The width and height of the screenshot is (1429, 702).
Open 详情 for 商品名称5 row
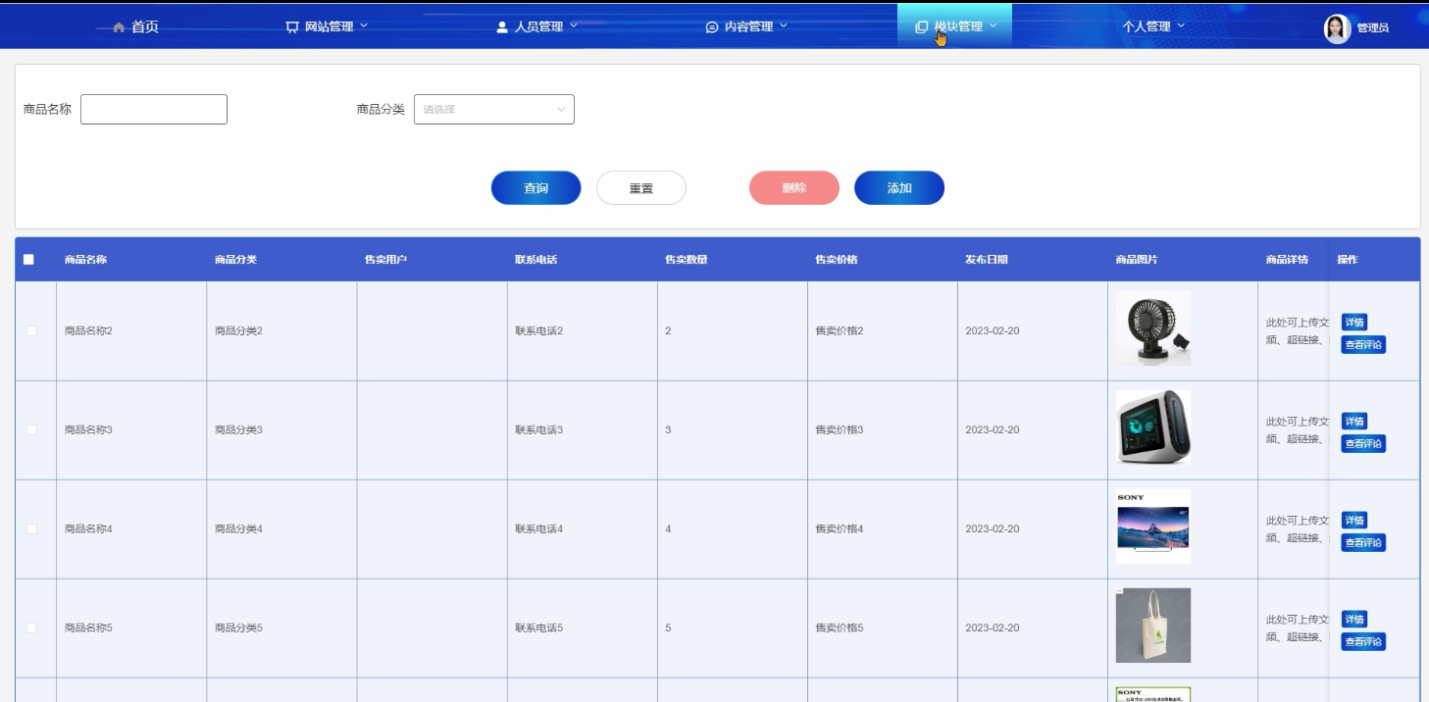click(x=1354, y=619)
